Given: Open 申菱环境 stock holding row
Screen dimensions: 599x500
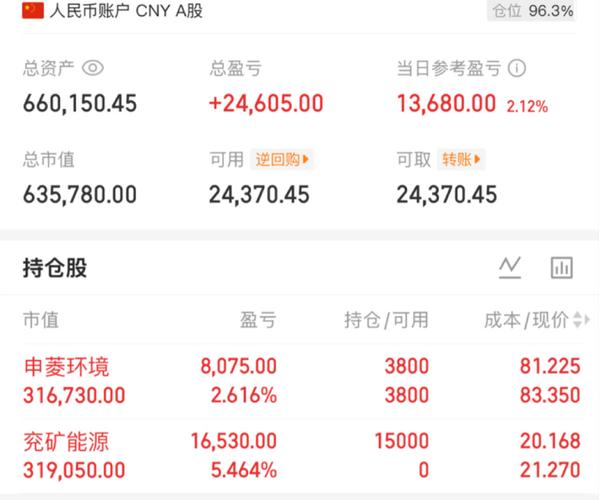Looking at the screenshot, I should click(302, 380).
